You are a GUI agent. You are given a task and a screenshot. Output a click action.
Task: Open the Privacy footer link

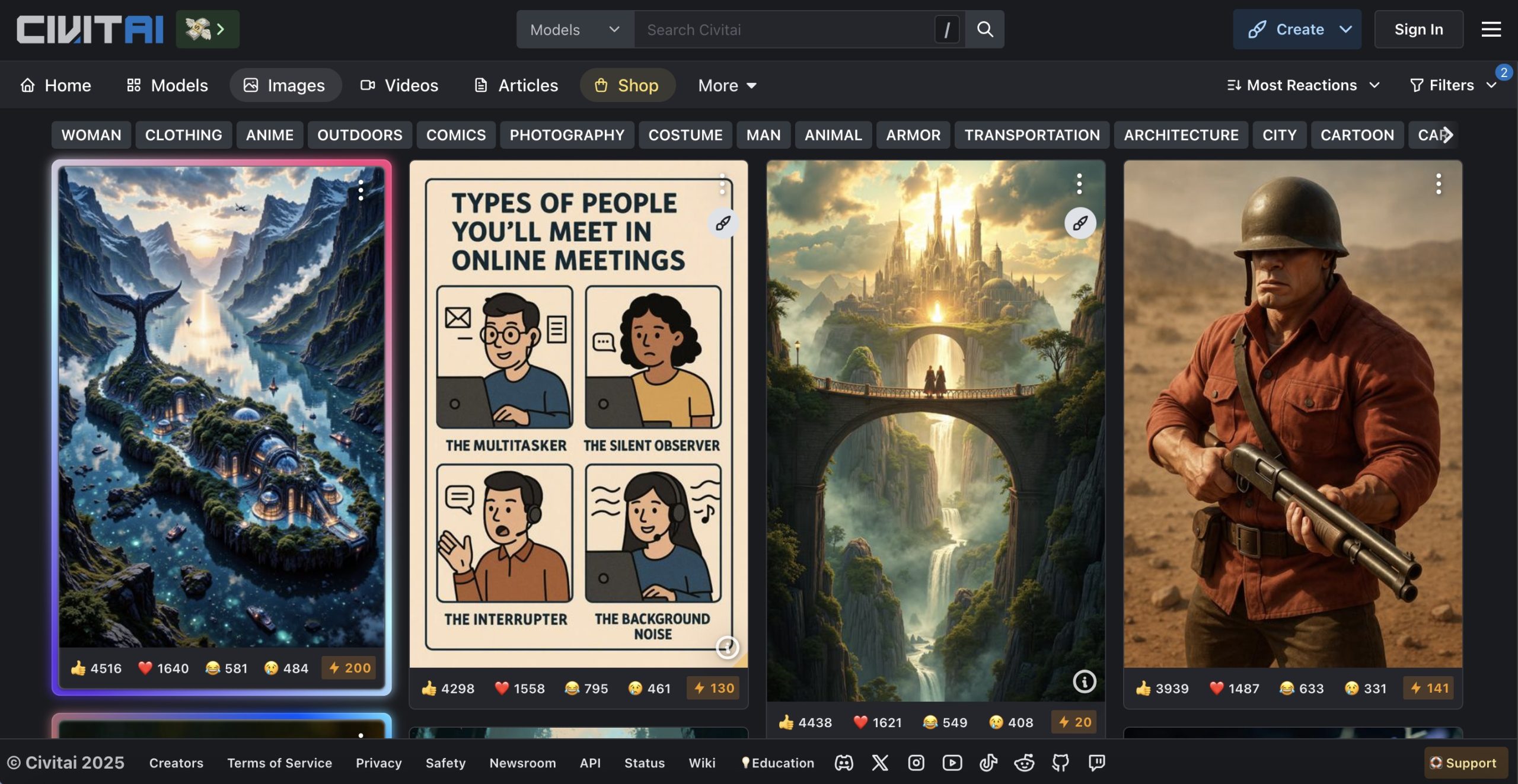coord(378,763)
